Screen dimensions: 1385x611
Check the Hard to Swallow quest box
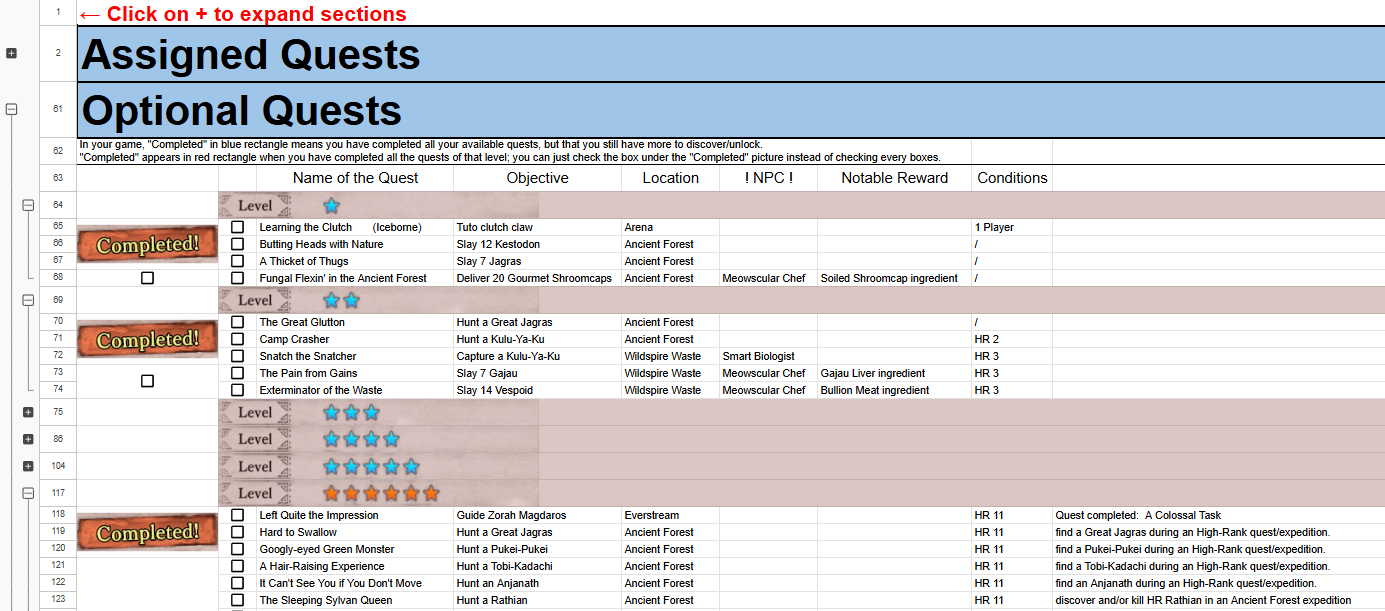pos(237,532)
